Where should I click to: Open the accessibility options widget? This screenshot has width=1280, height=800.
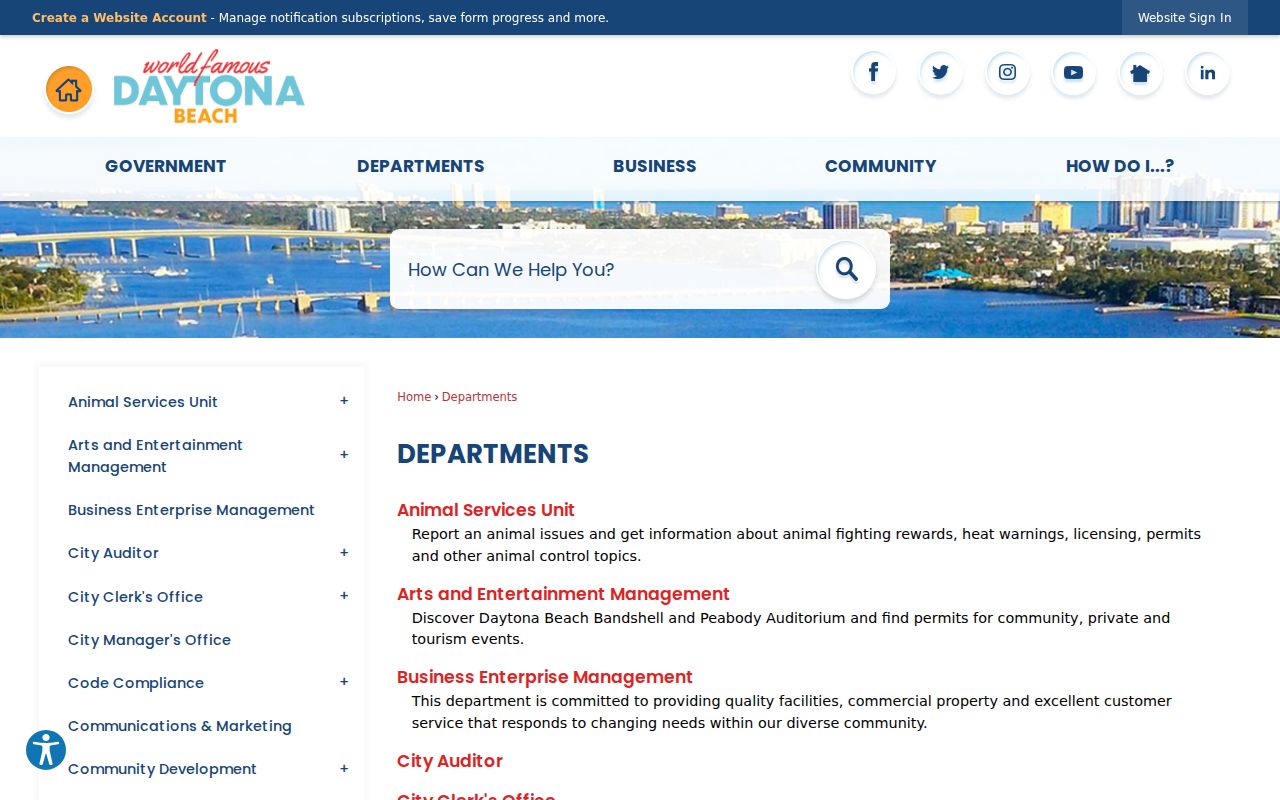coord(46,750)
